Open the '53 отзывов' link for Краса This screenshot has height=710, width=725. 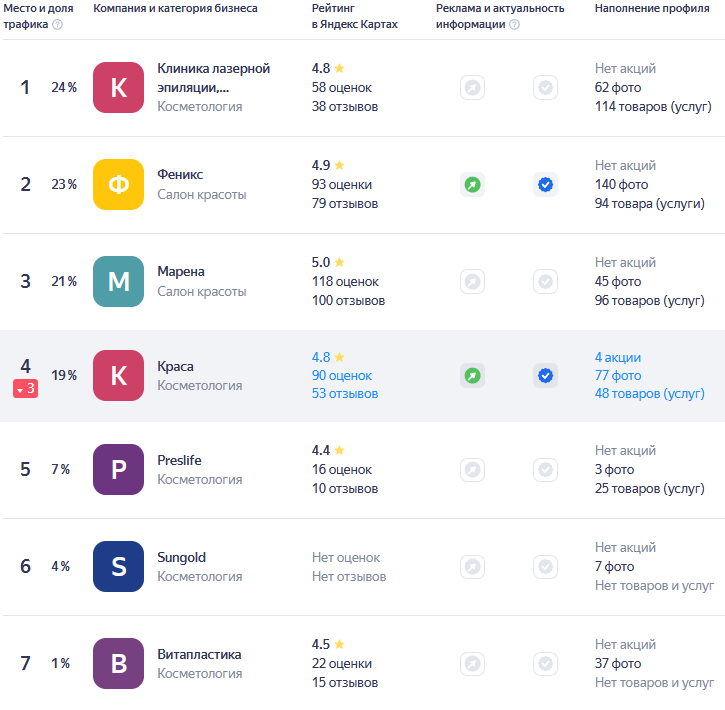coord(345,393)
